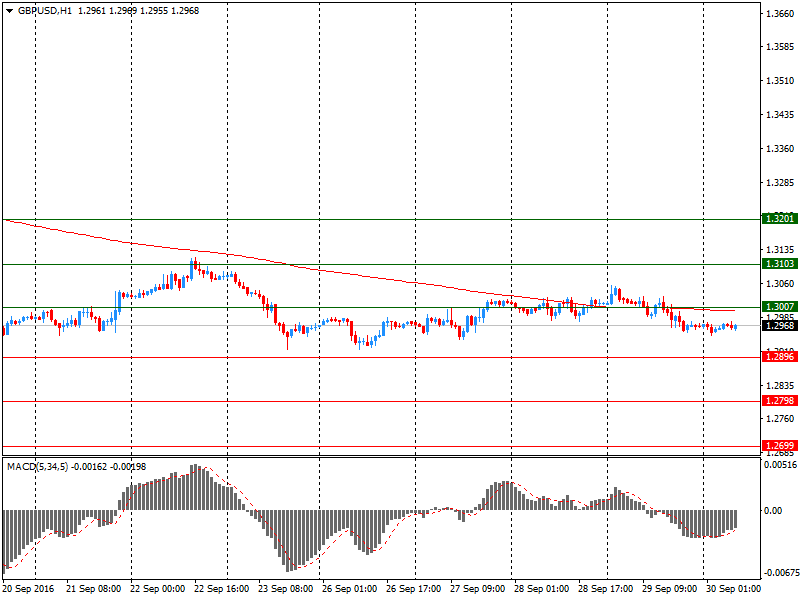Click the 26 Sep 01:00 time axis label
This screenshot has height=600, width=800.
coord(349,589)
